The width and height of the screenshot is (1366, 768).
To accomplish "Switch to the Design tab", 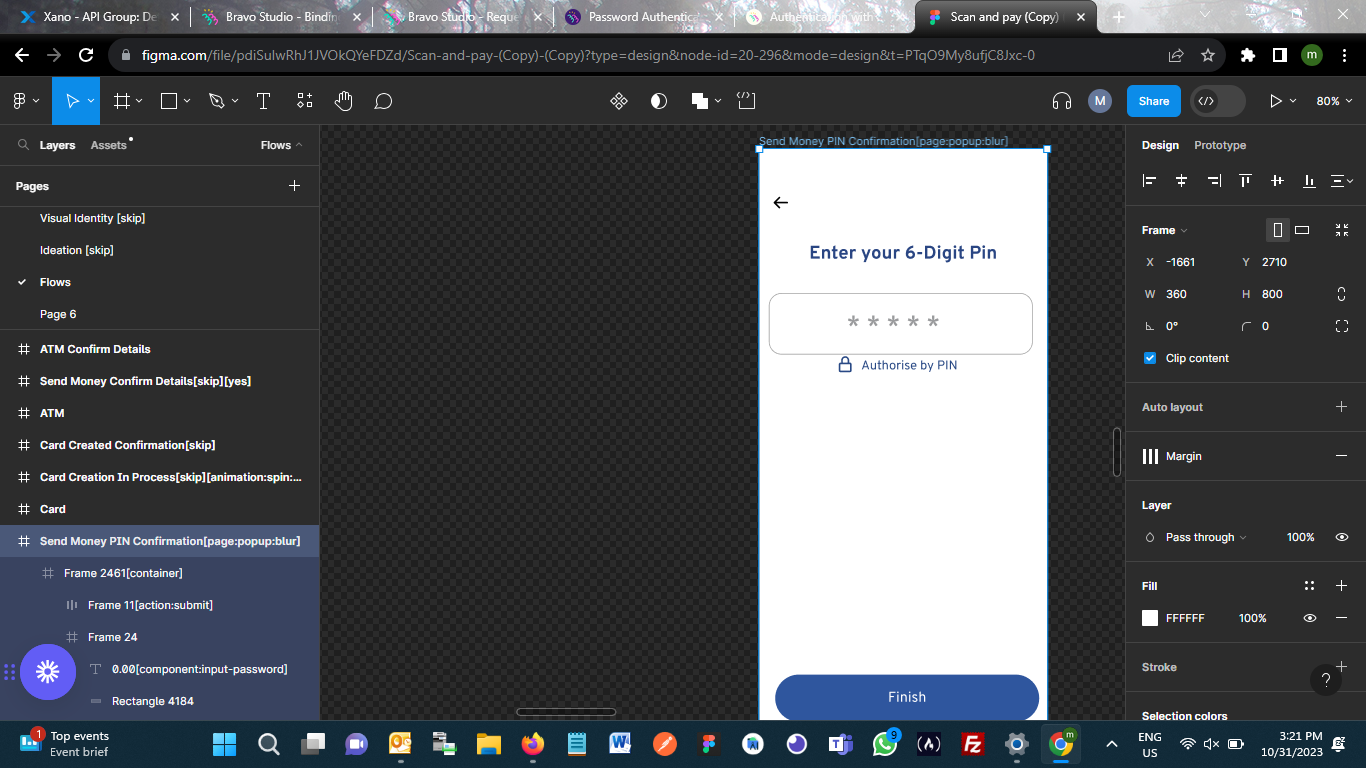I will tap(1160, 145).
